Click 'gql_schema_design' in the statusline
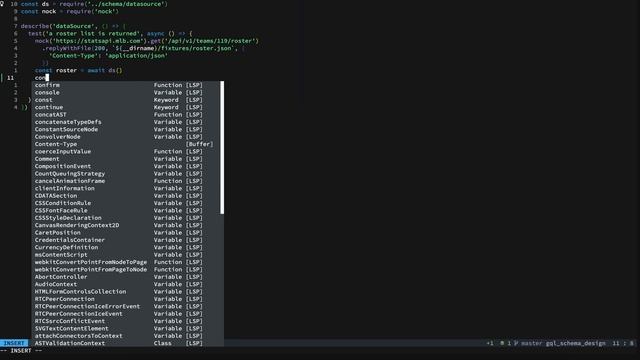 point(576,343)
